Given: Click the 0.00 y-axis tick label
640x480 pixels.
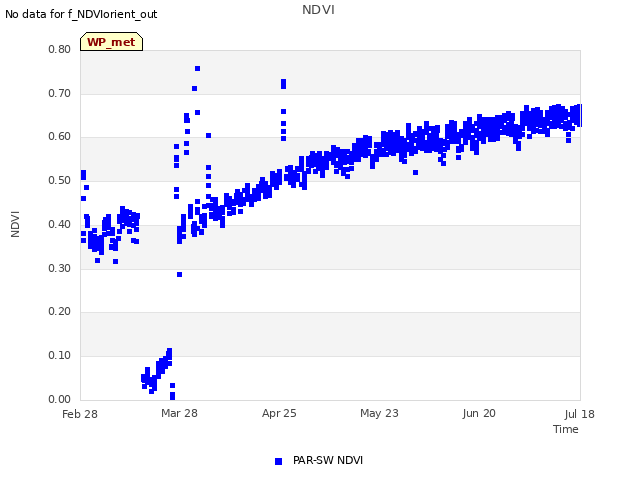Looking at the screenshot, I should coord(60,399).
